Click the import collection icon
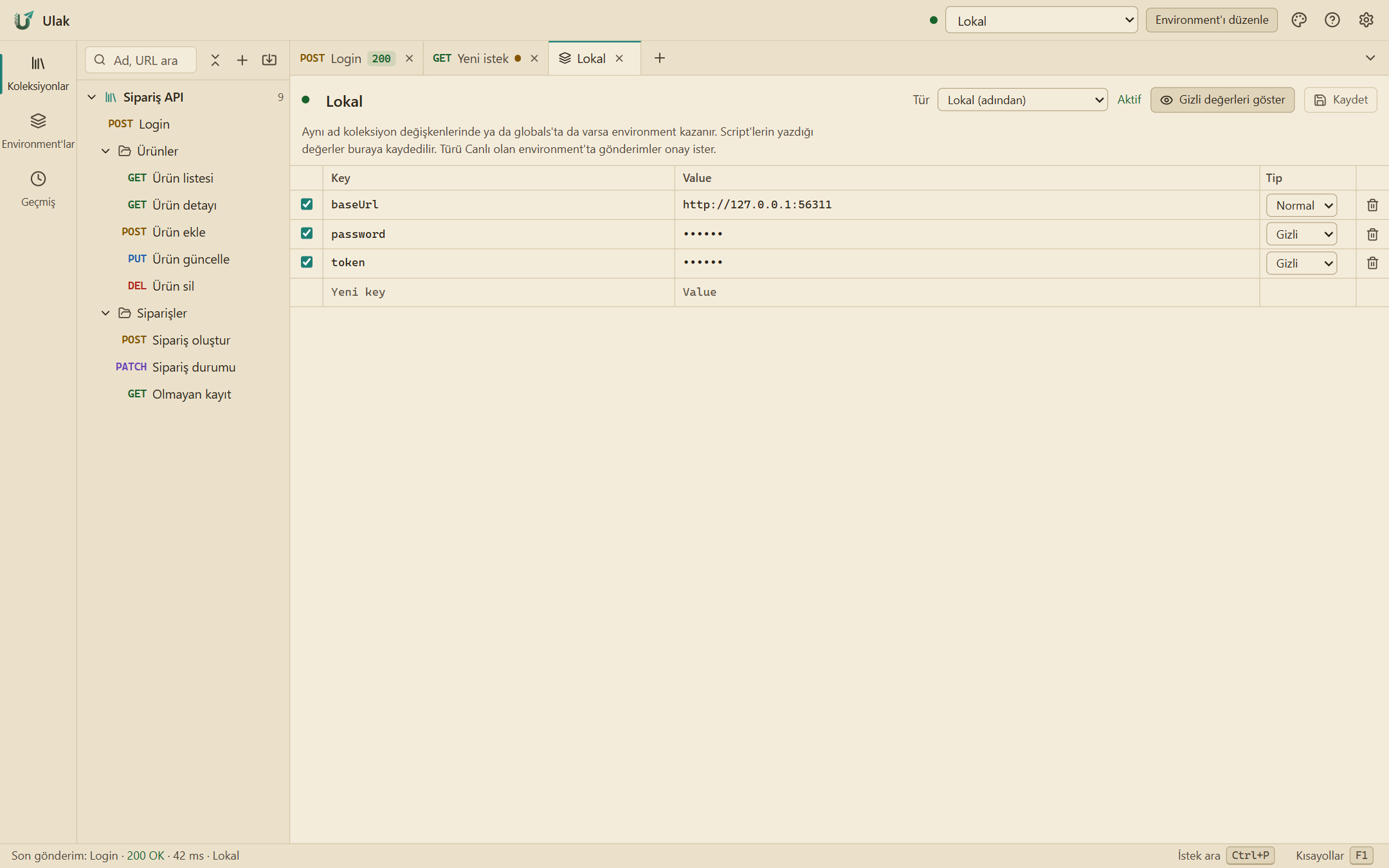The height and width of the screenshot is (868, 1389). pos(269,60)
